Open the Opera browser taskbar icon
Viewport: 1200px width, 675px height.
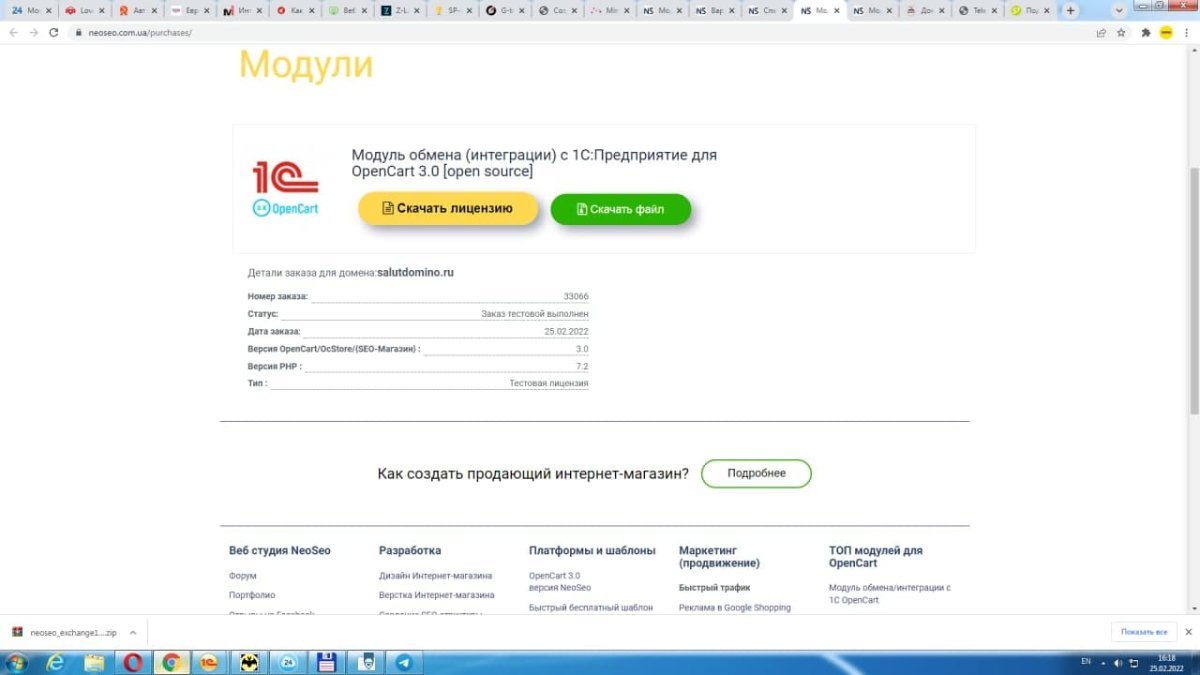(x=133, y=662)
